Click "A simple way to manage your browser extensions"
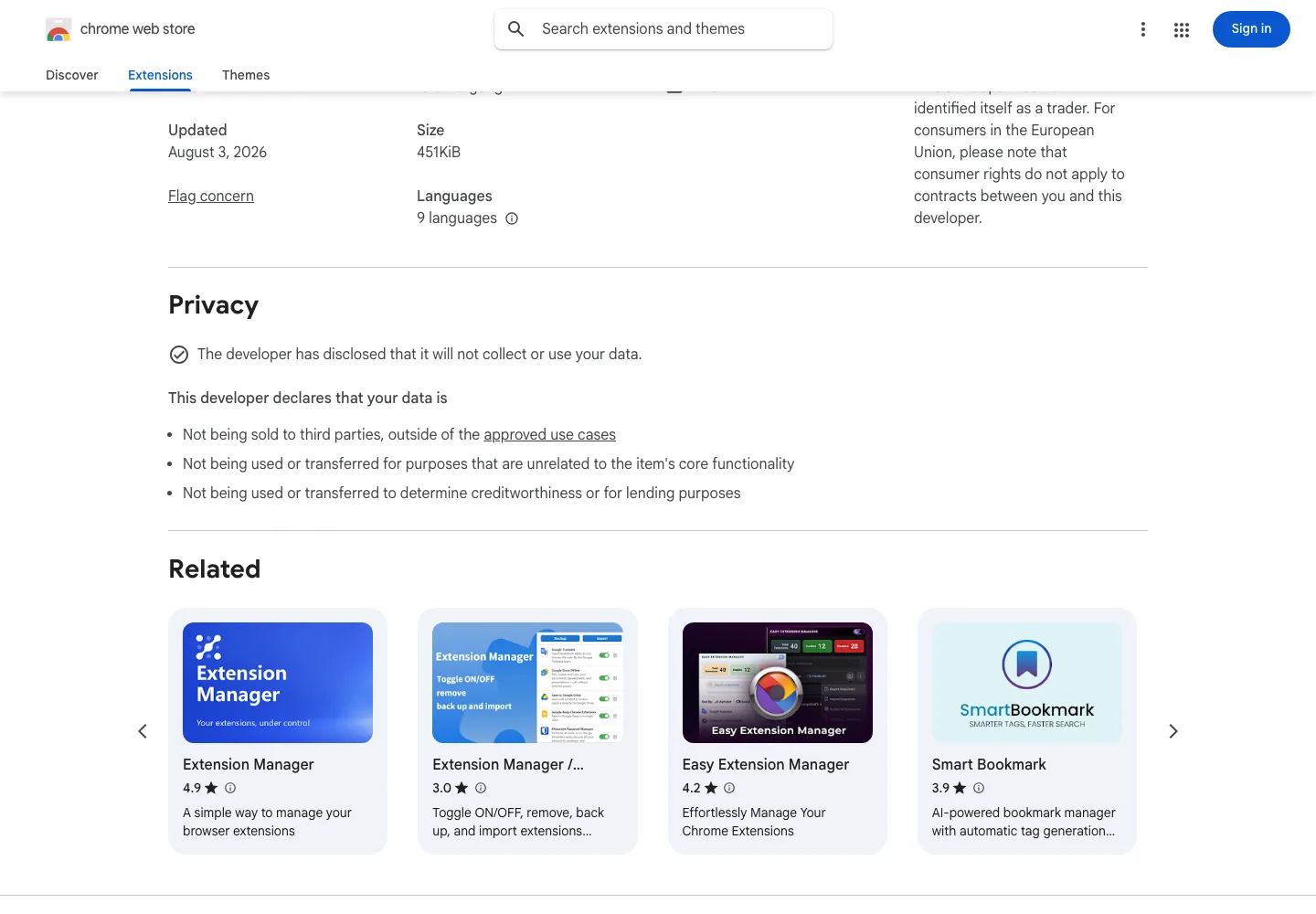Image resolution: width=1316 pixels, height=914 pixels. (267, 822)
